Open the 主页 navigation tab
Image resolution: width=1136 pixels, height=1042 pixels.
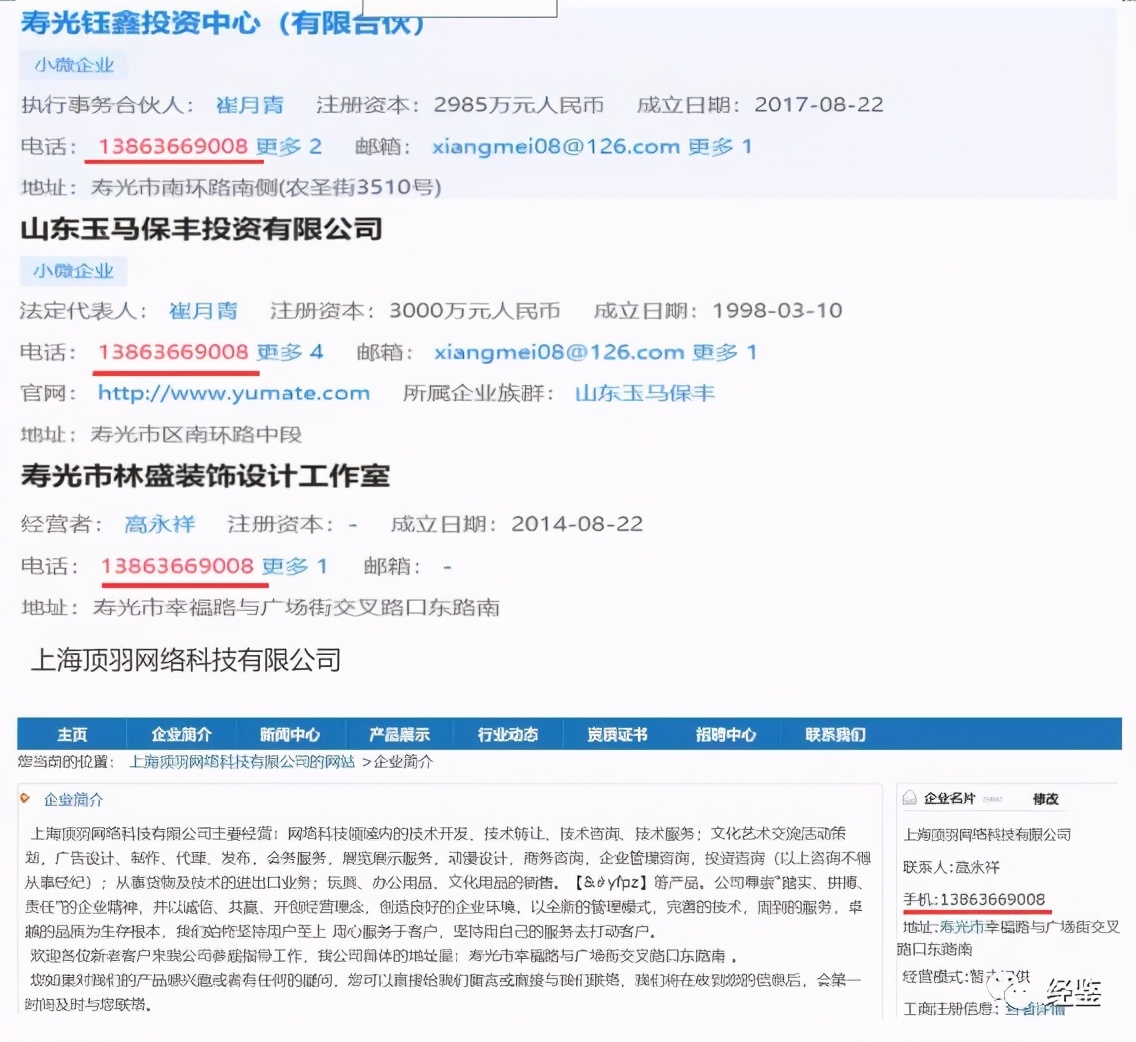(71, 734)
